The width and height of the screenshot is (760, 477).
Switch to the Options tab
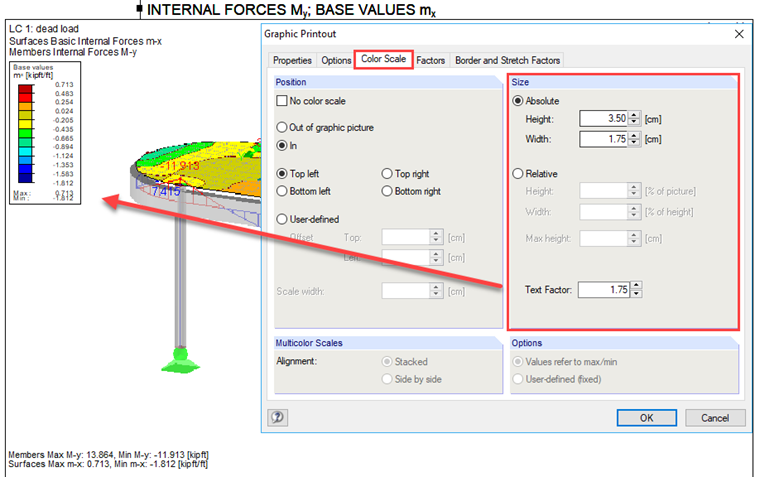coord(336,60)
